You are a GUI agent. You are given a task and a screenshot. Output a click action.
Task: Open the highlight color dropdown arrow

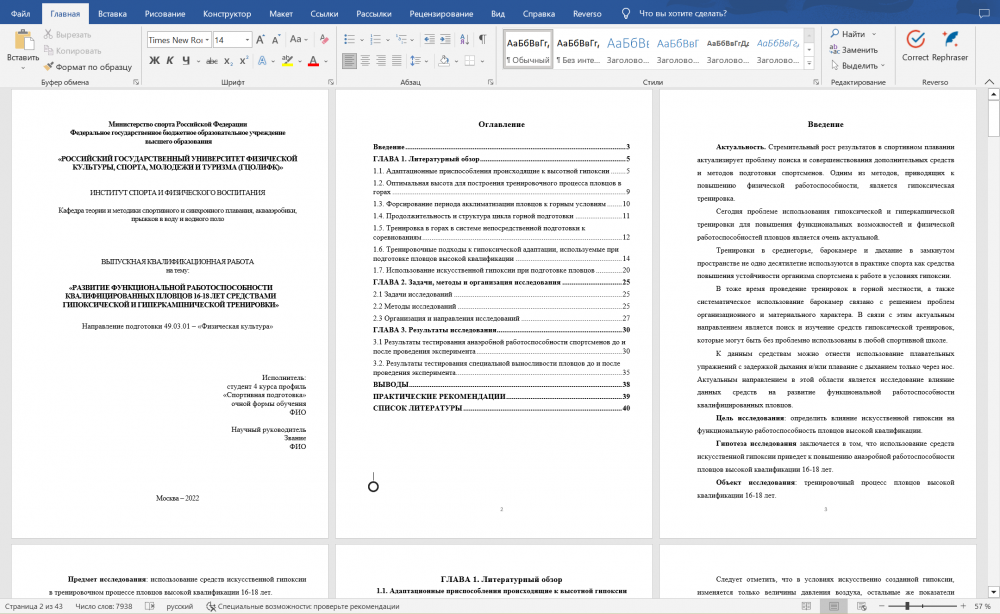300,61
